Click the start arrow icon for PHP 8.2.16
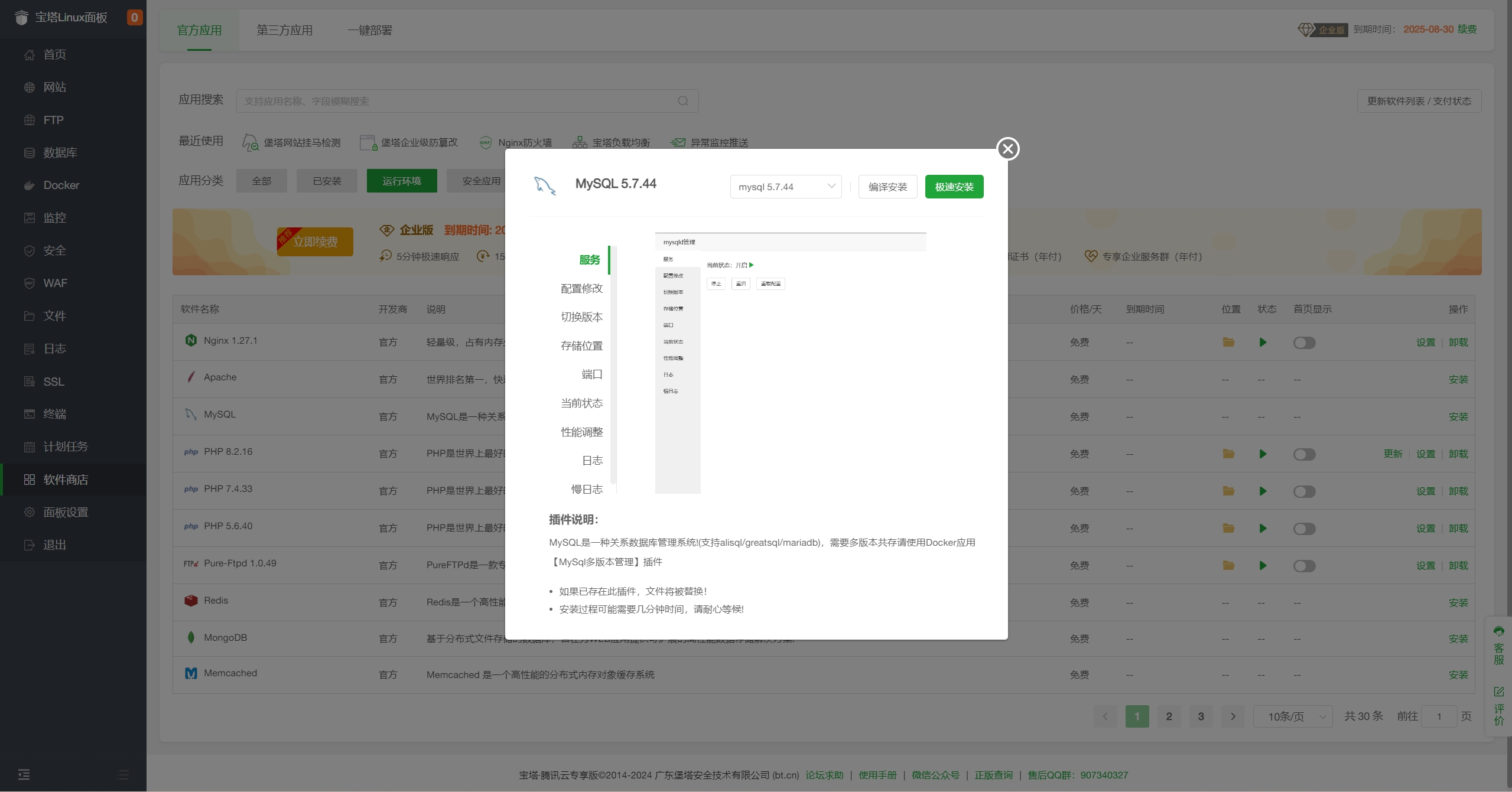The width and height of the screenshot is (1512, 792). point(1263,454)
